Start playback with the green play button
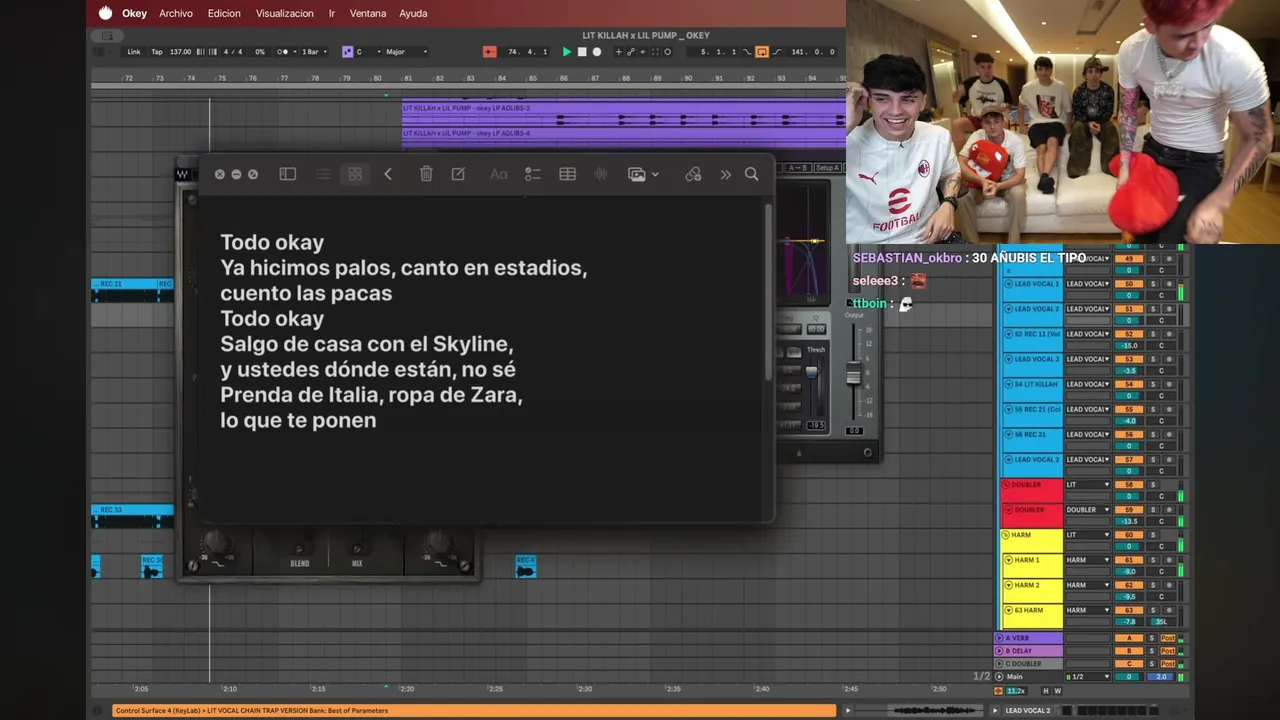The height and width of the screenshot is (720, 1280). [x=567, y=52]
